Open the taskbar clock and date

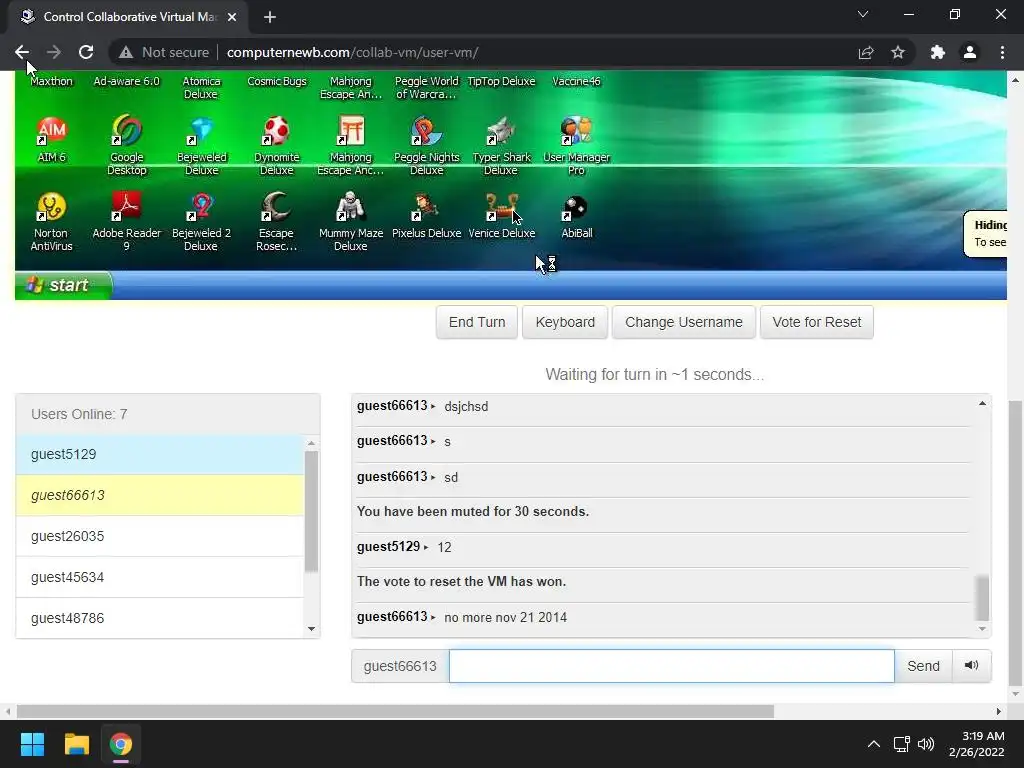pyautogui.click(x=977, y=744)
